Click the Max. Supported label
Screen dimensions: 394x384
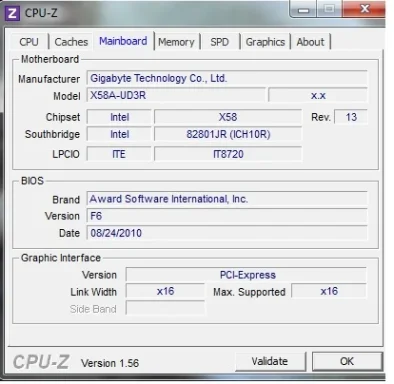[249, 292]
